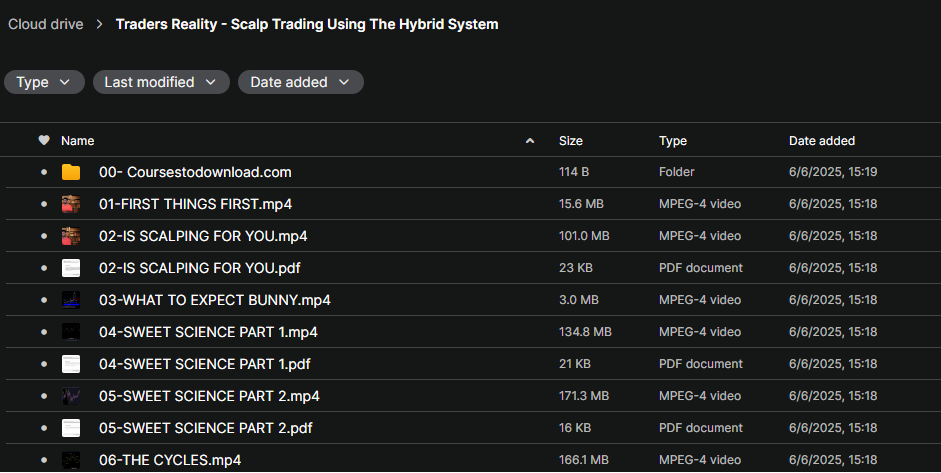Open the Date added filter dropdown
Image resolution: width=941 pixels, height=473 pixels.
tap(301, 82)
